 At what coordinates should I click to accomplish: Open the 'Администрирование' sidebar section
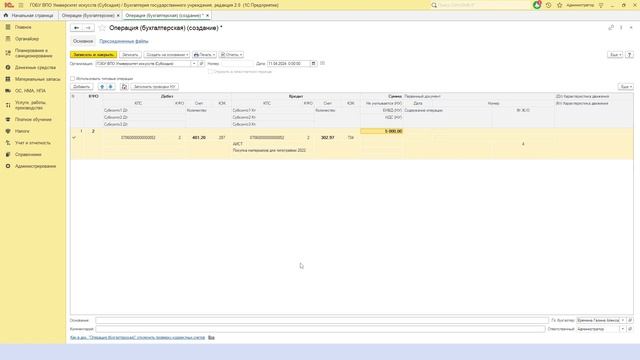coord(35,166)
